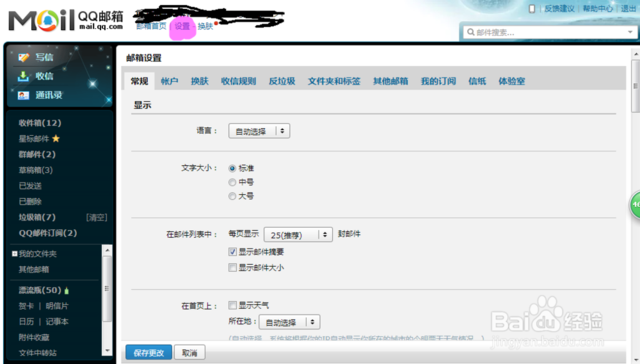Uncheck 显示邮件摘要 checkbox
Viewport: 640px width, 364px height.
pyautogui.click(x=232, y=252)
